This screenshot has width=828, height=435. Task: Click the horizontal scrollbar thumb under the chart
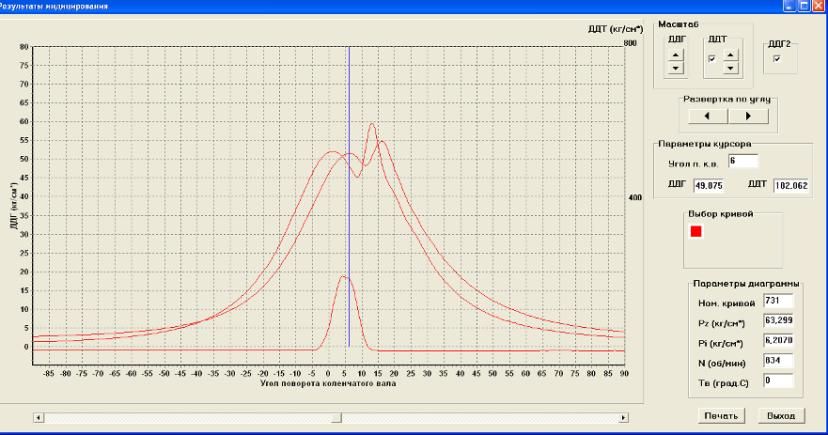click(336, 418)
